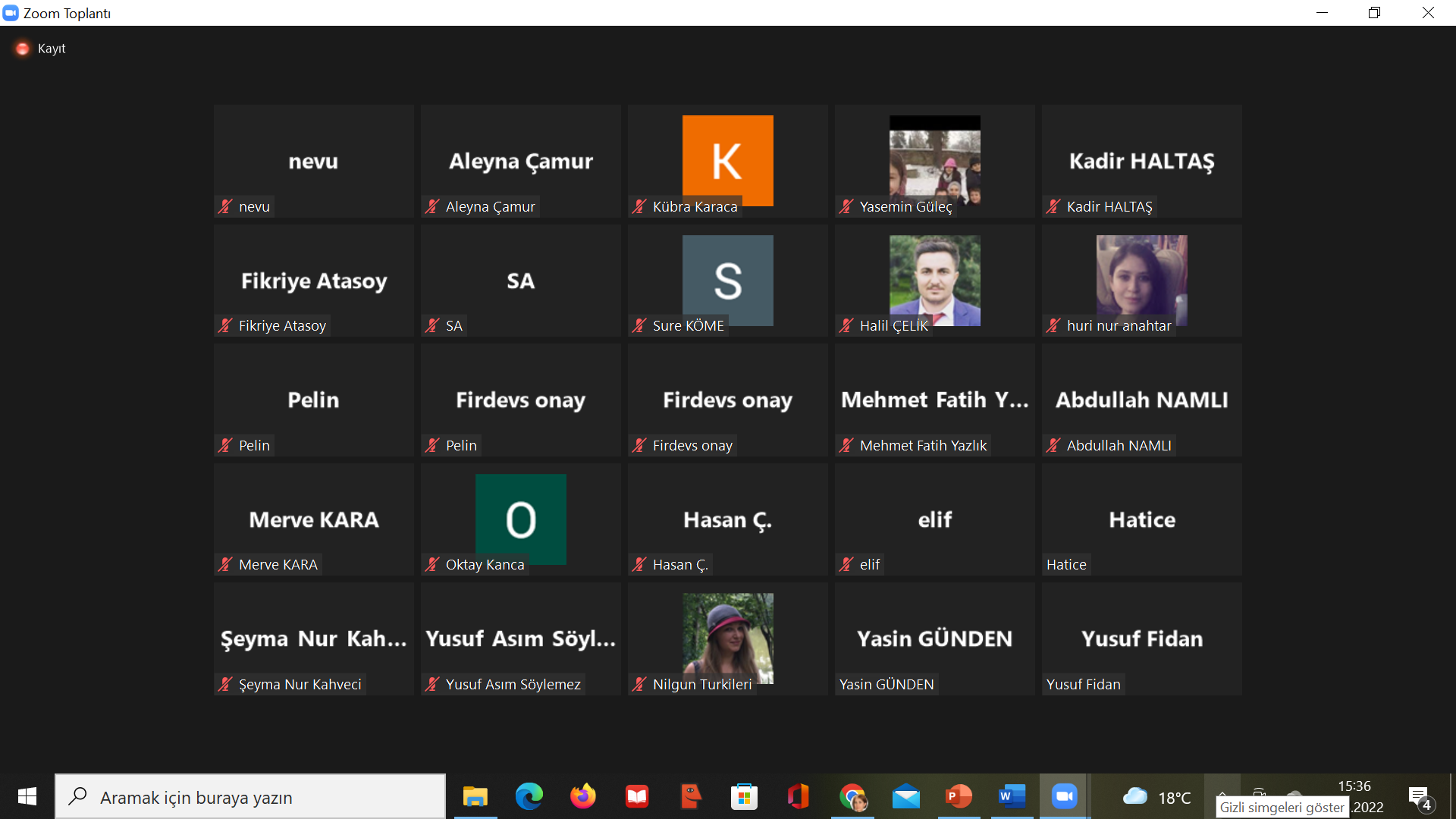Screen dimensions: 1456x819
Task: Open File Explorer from the taskbar
Action: pyautogui.click(x=475, y=796)
